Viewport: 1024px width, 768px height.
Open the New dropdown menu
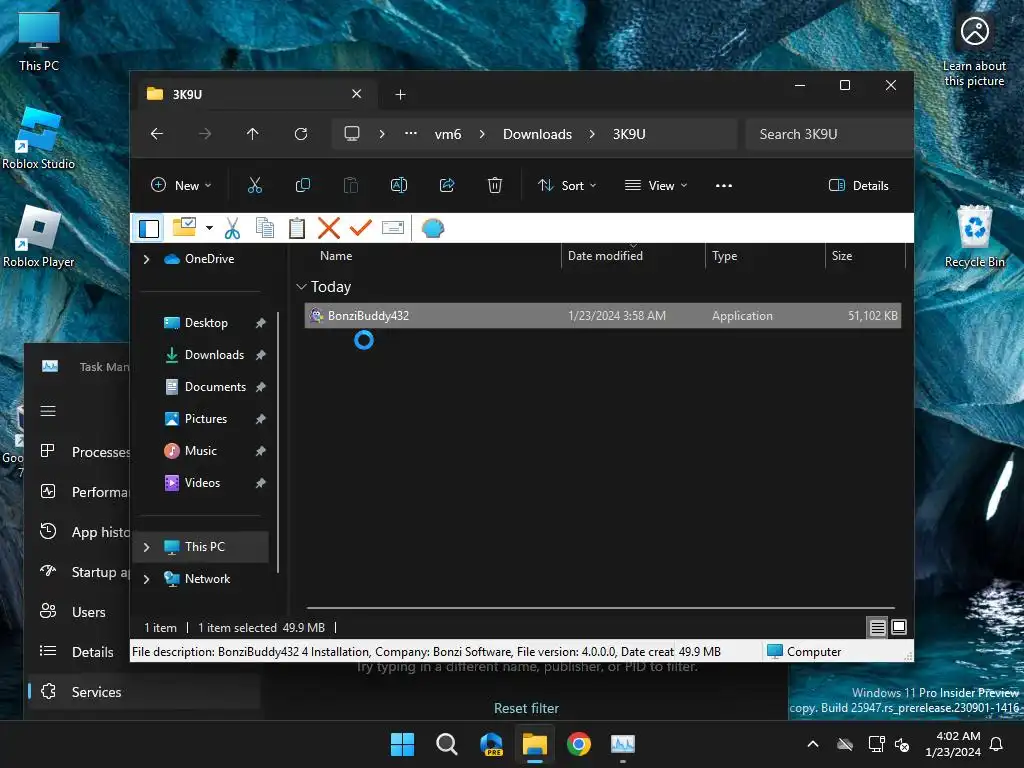click(x=181, y=185)
